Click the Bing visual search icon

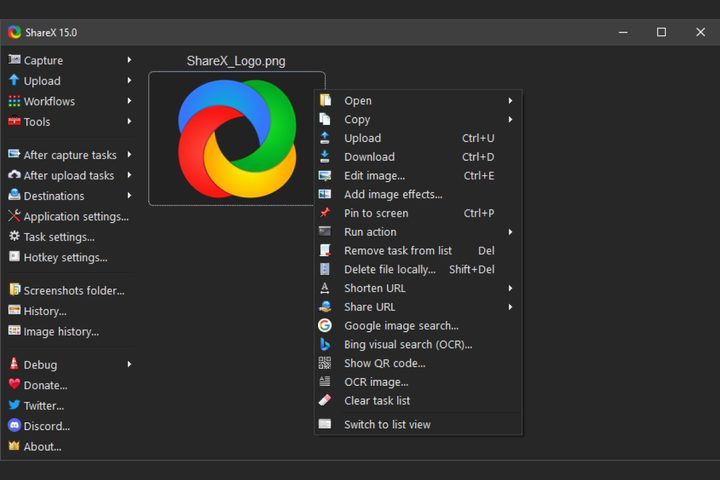pos(325,345)
